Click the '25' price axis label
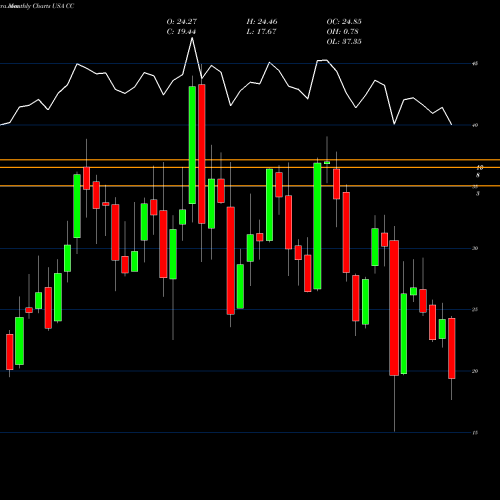 (475, 310)
